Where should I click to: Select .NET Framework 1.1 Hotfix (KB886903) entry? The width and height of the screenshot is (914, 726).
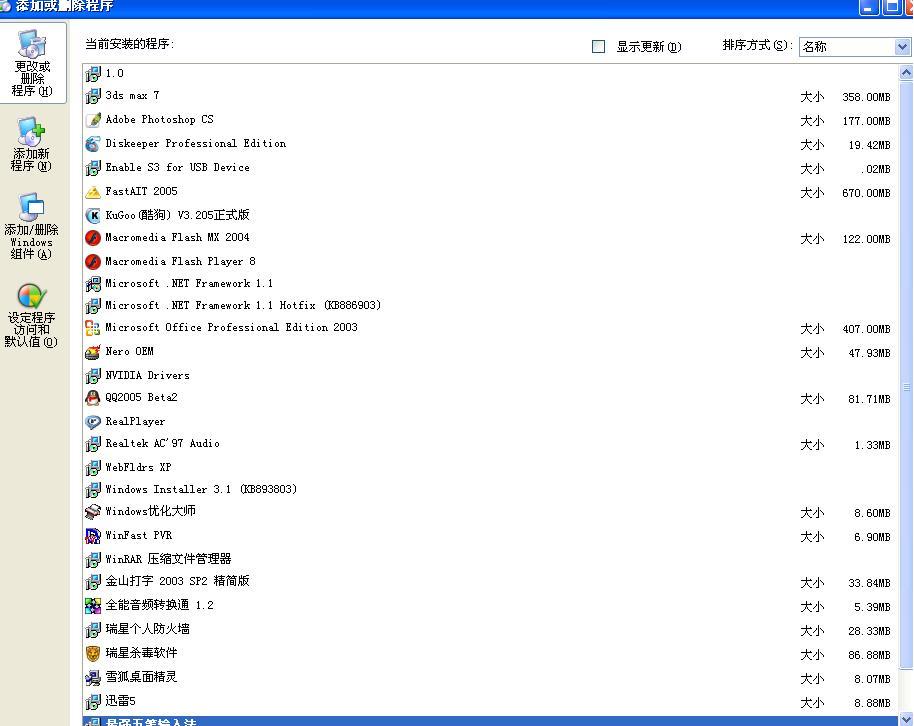pos(490,306)
